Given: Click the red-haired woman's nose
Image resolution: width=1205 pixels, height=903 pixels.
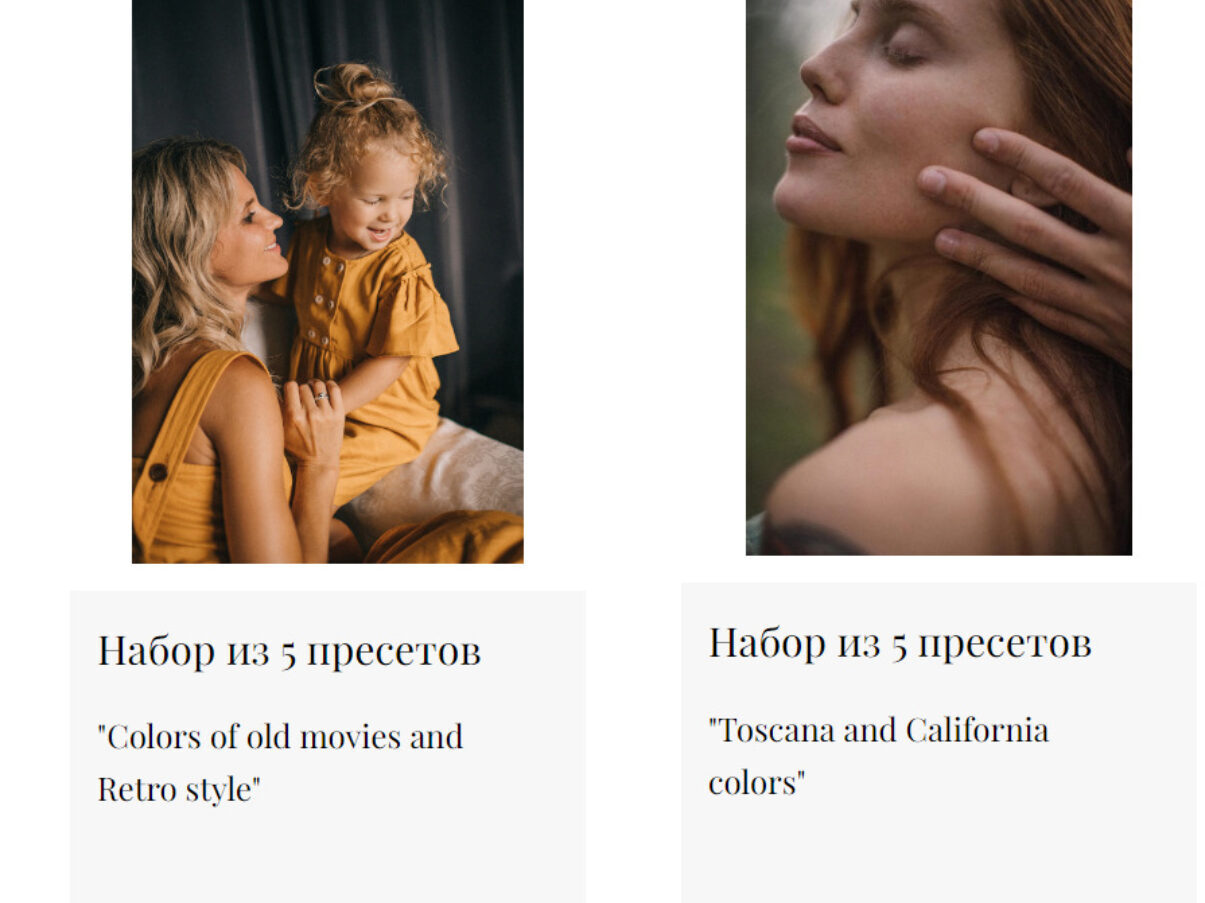Looking at the screenshot, I should [x=822, y=70].
